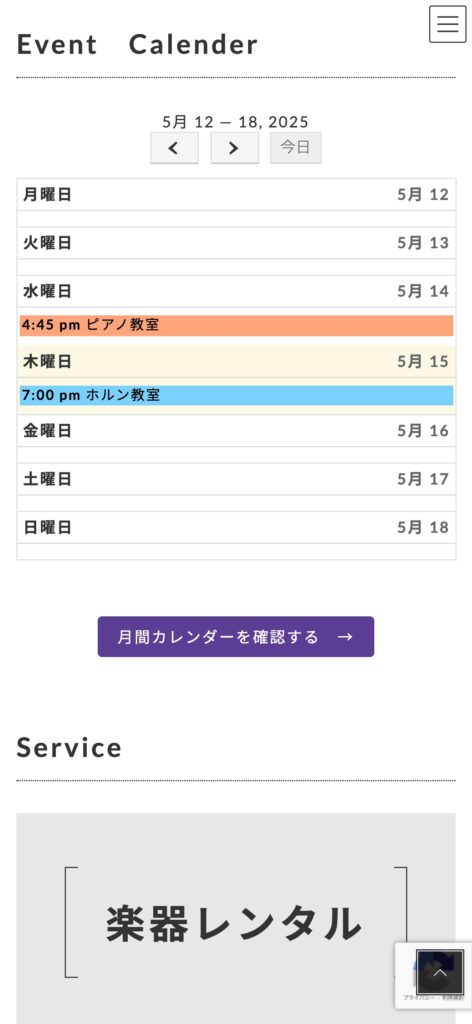
Task: Open the 月間カレンダーを確認する button
Action: click(236, 637)
